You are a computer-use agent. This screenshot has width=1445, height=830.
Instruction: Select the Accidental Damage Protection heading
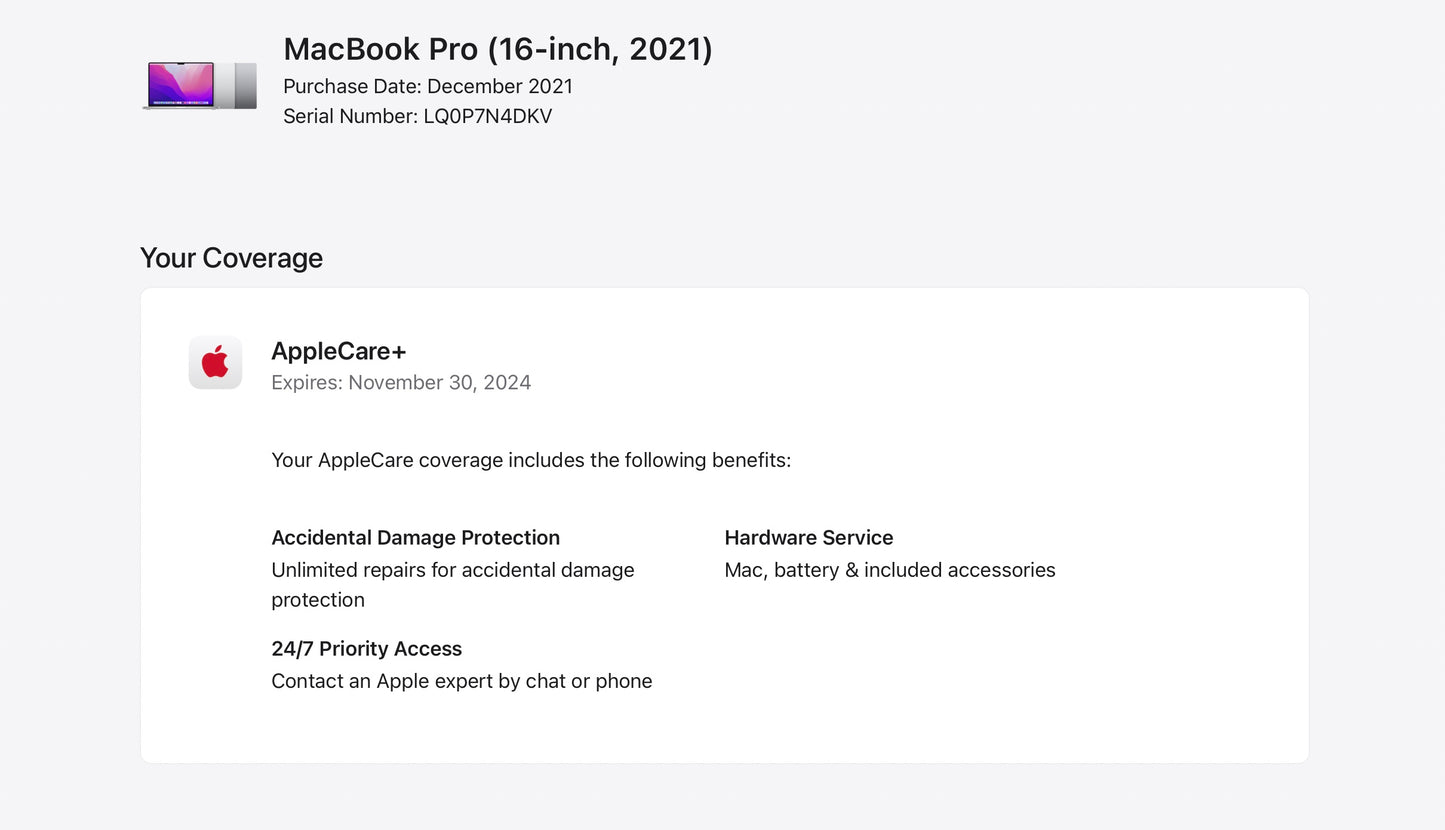tap(415, 538)
